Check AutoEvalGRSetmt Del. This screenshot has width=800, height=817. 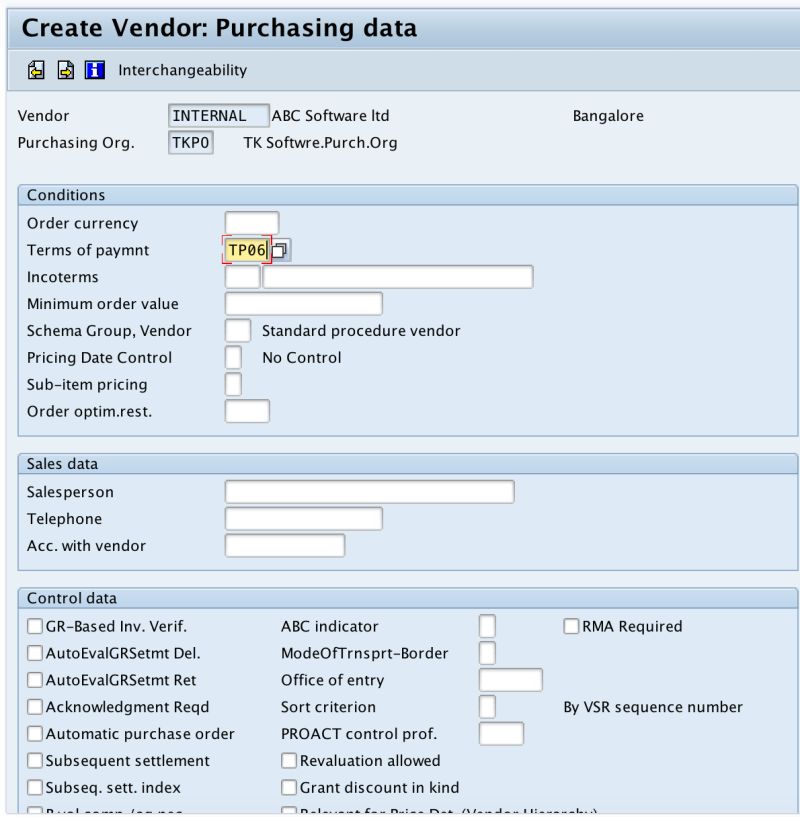tap(35, 653)
